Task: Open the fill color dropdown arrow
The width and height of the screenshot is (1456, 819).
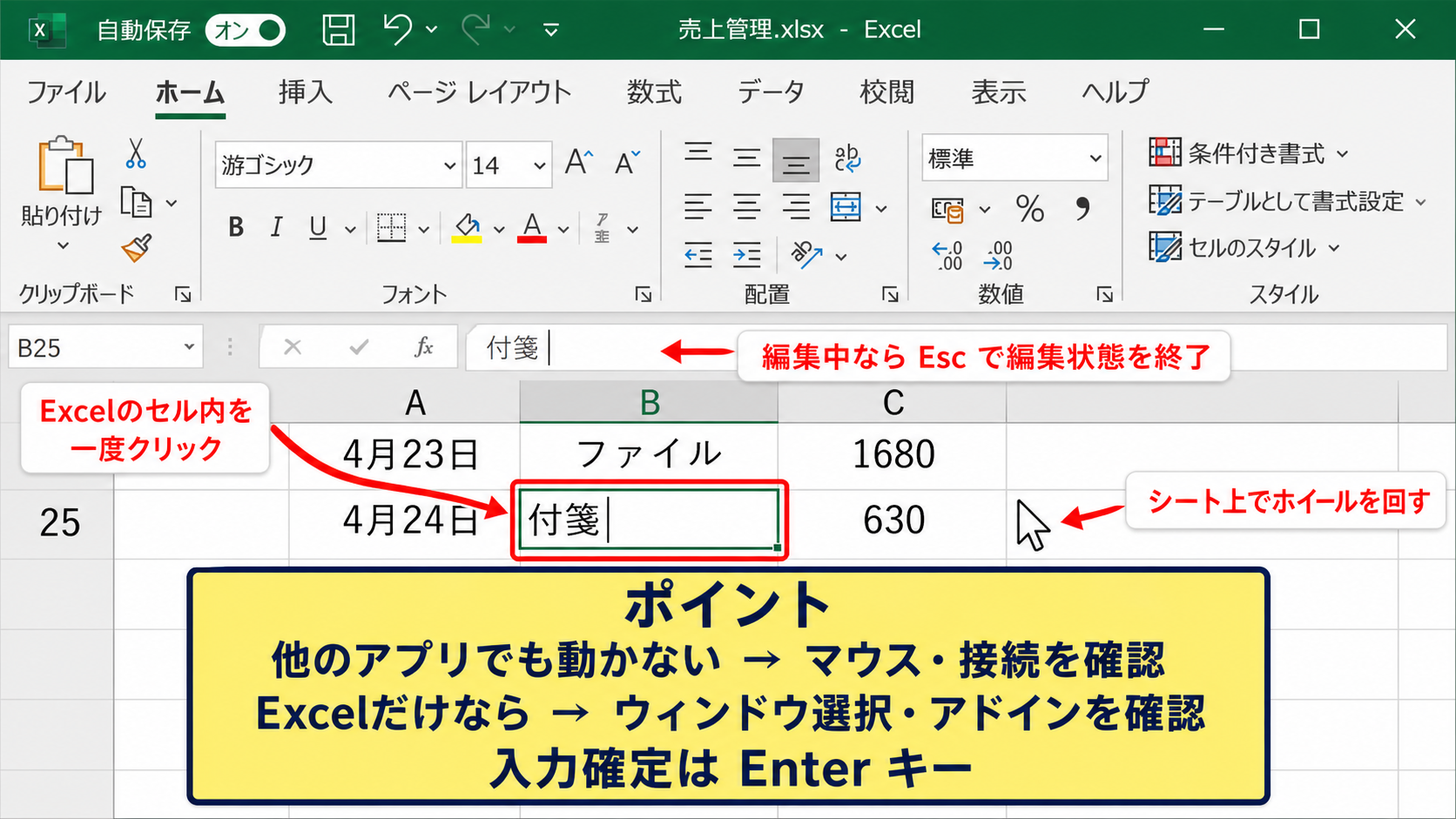Action: click(x=499, y=230)
